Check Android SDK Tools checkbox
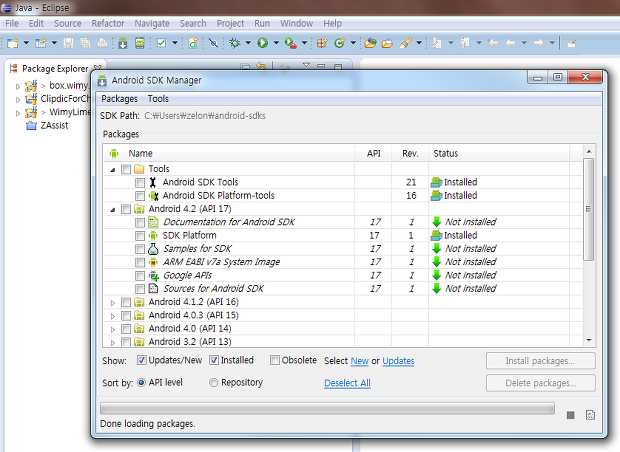The height and width of the screenshot is (452, 620). click(x=140, y=183)
